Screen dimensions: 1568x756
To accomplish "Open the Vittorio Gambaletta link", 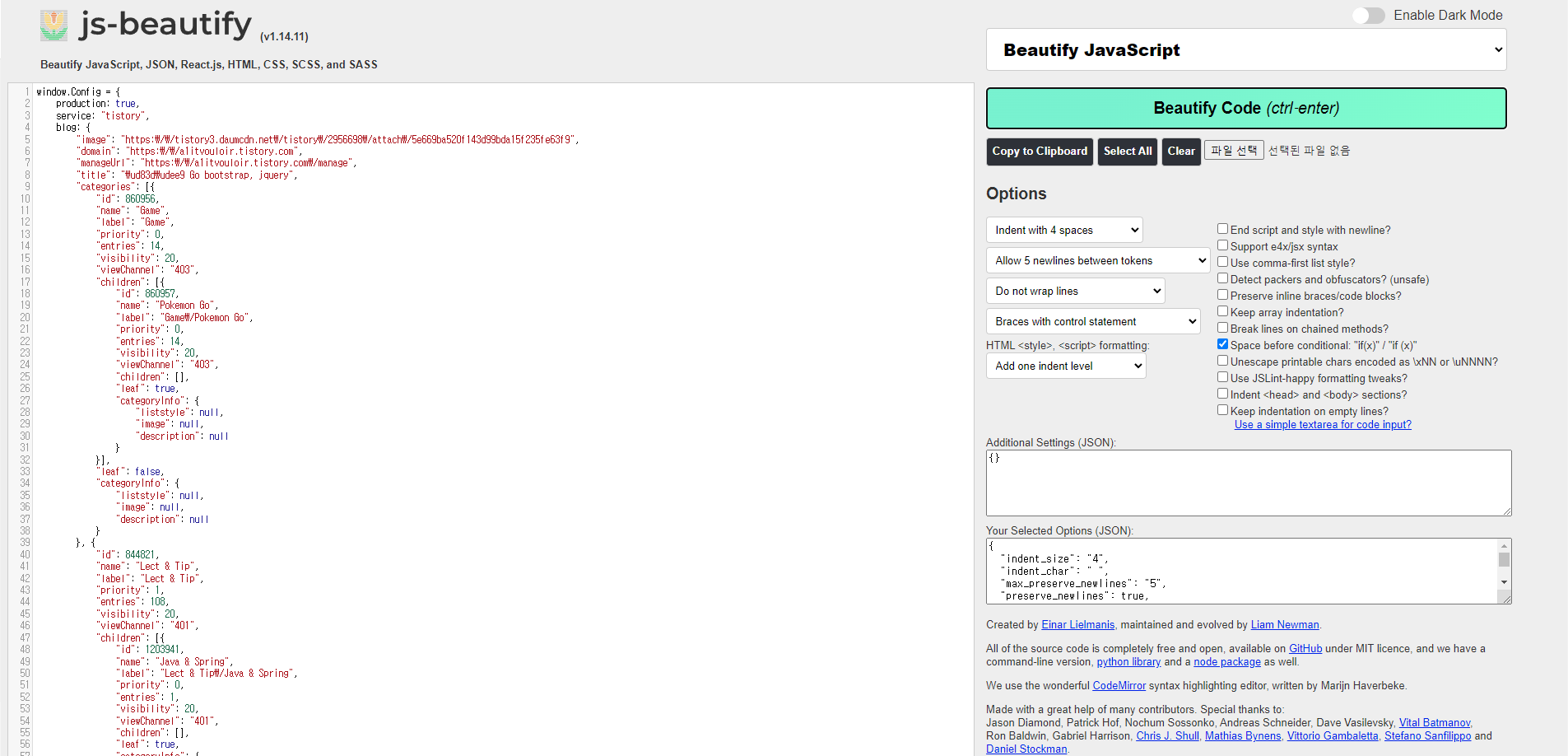I will pos(1333,736).
